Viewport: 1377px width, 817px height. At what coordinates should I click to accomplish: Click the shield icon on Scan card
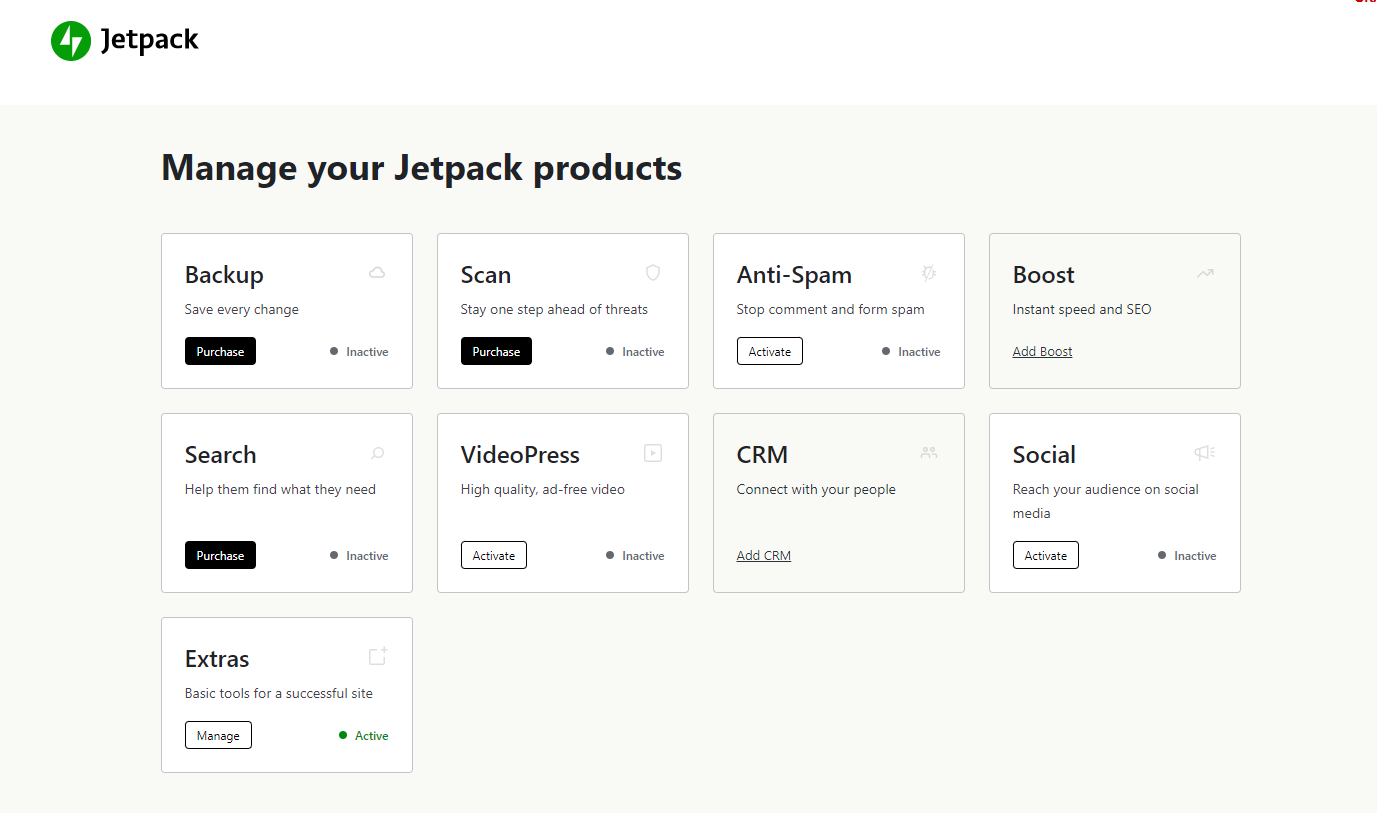[x=653, y=272]
